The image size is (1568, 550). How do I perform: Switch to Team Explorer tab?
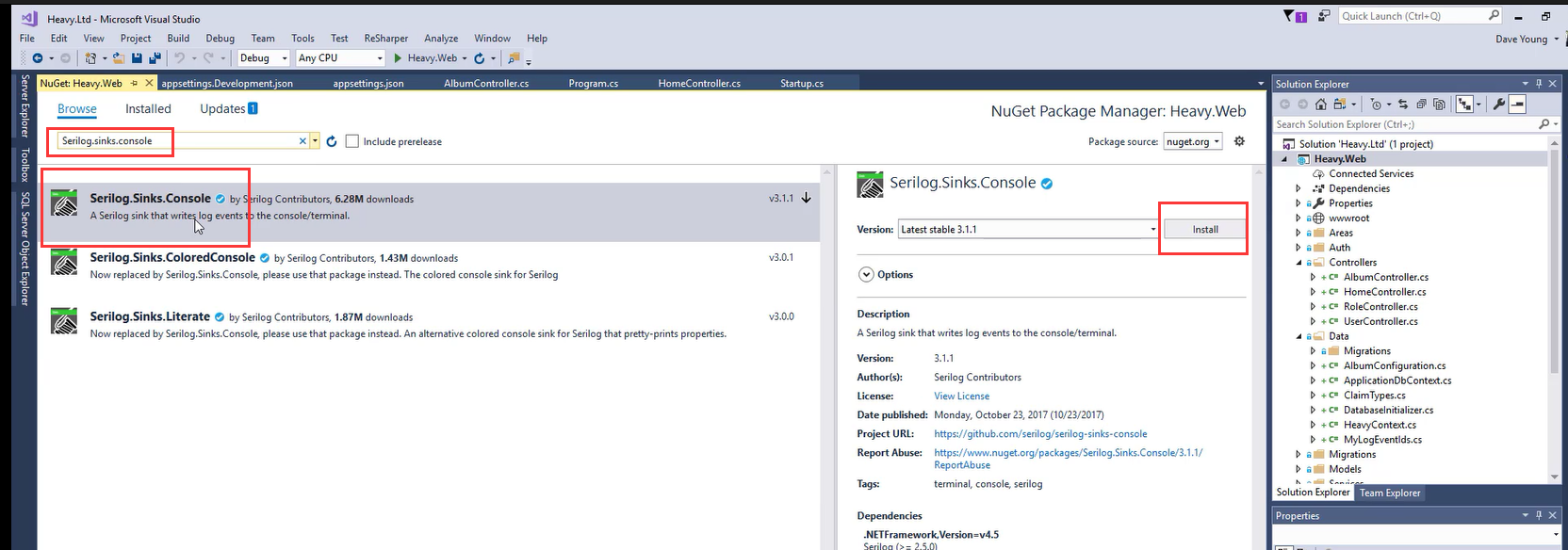[1390, 493]
